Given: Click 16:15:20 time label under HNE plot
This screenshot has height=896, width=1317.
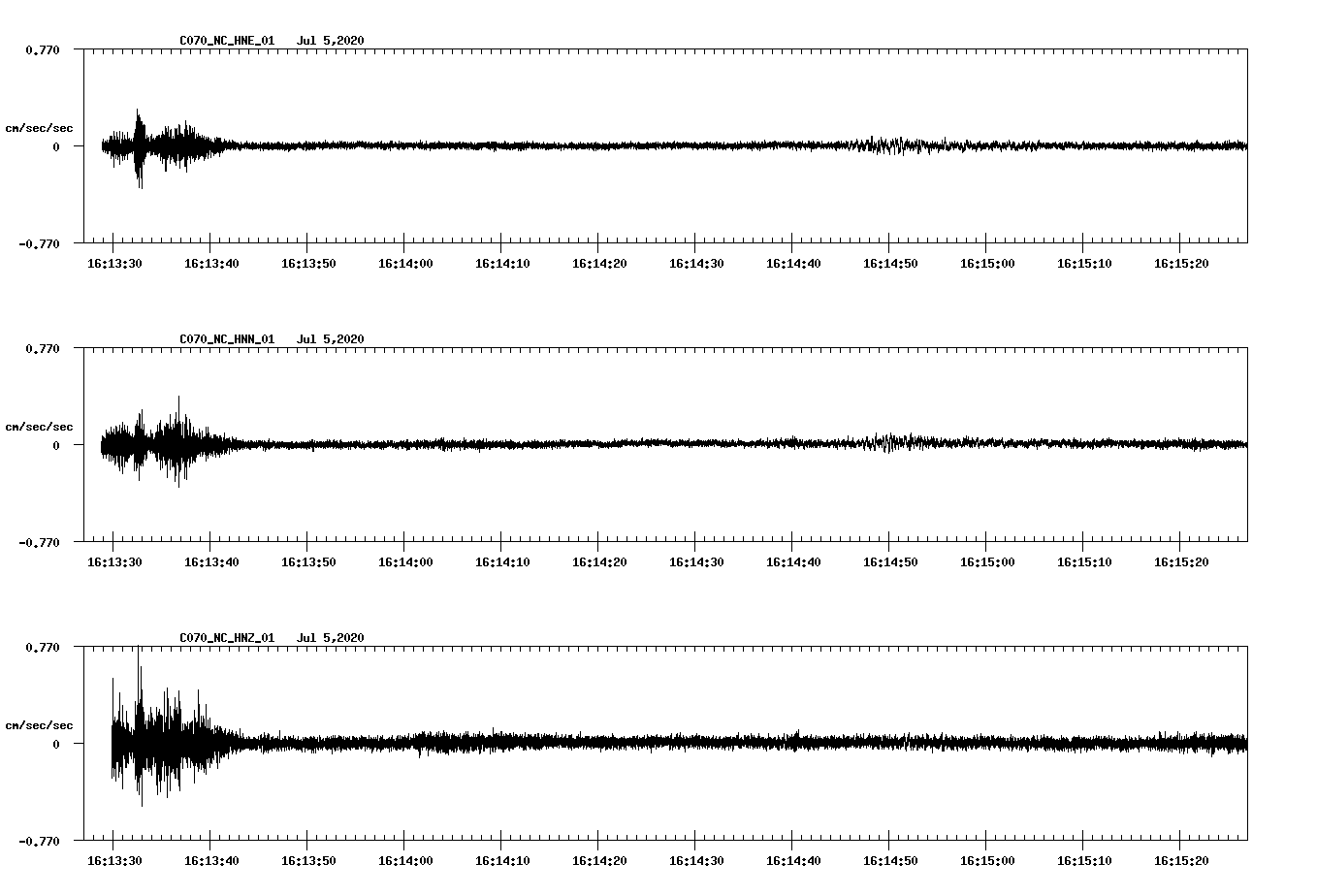Looking at the screenshot, I should coord(1181,263).
